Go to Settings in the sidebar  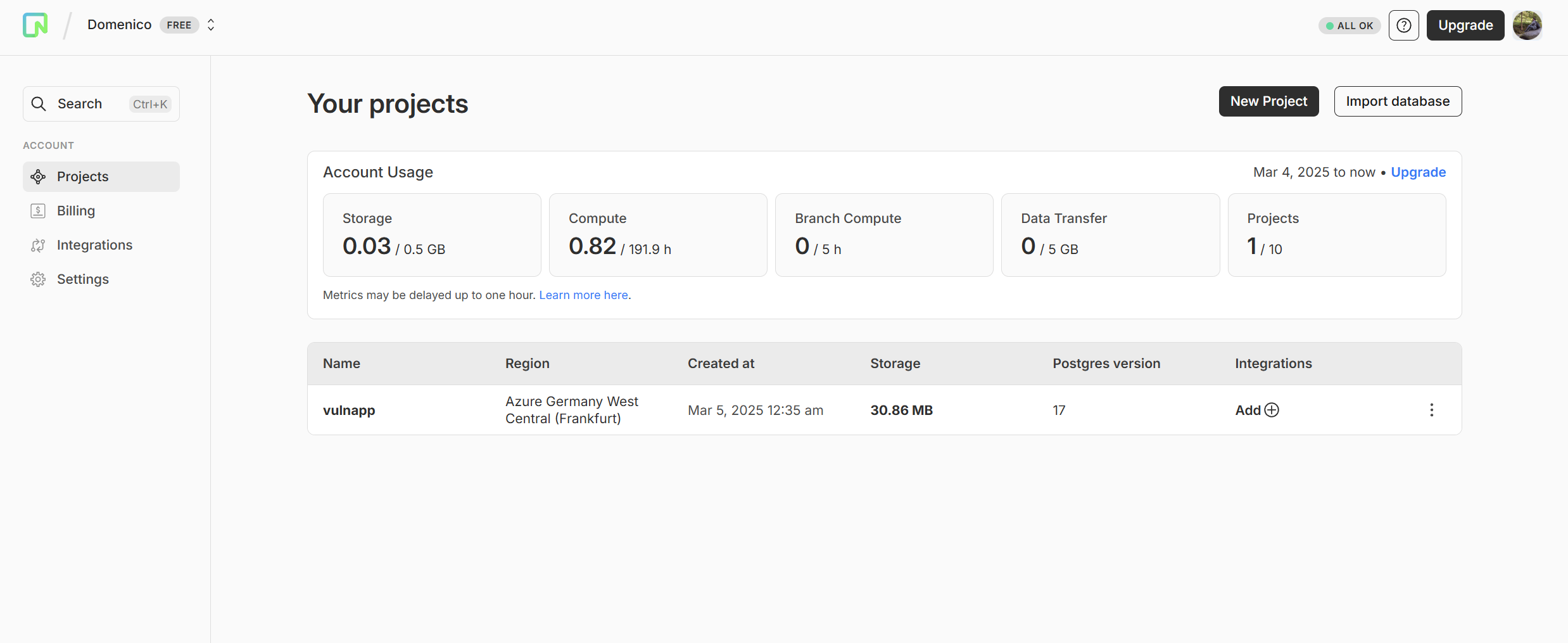83,279
